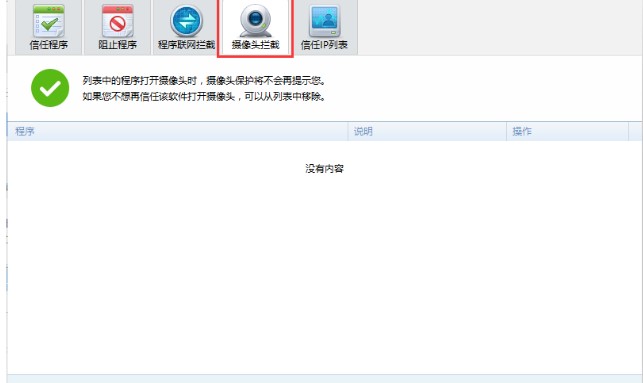
Task: Switch to 摄像头拦截 tab label
Action: click(255, 45)
